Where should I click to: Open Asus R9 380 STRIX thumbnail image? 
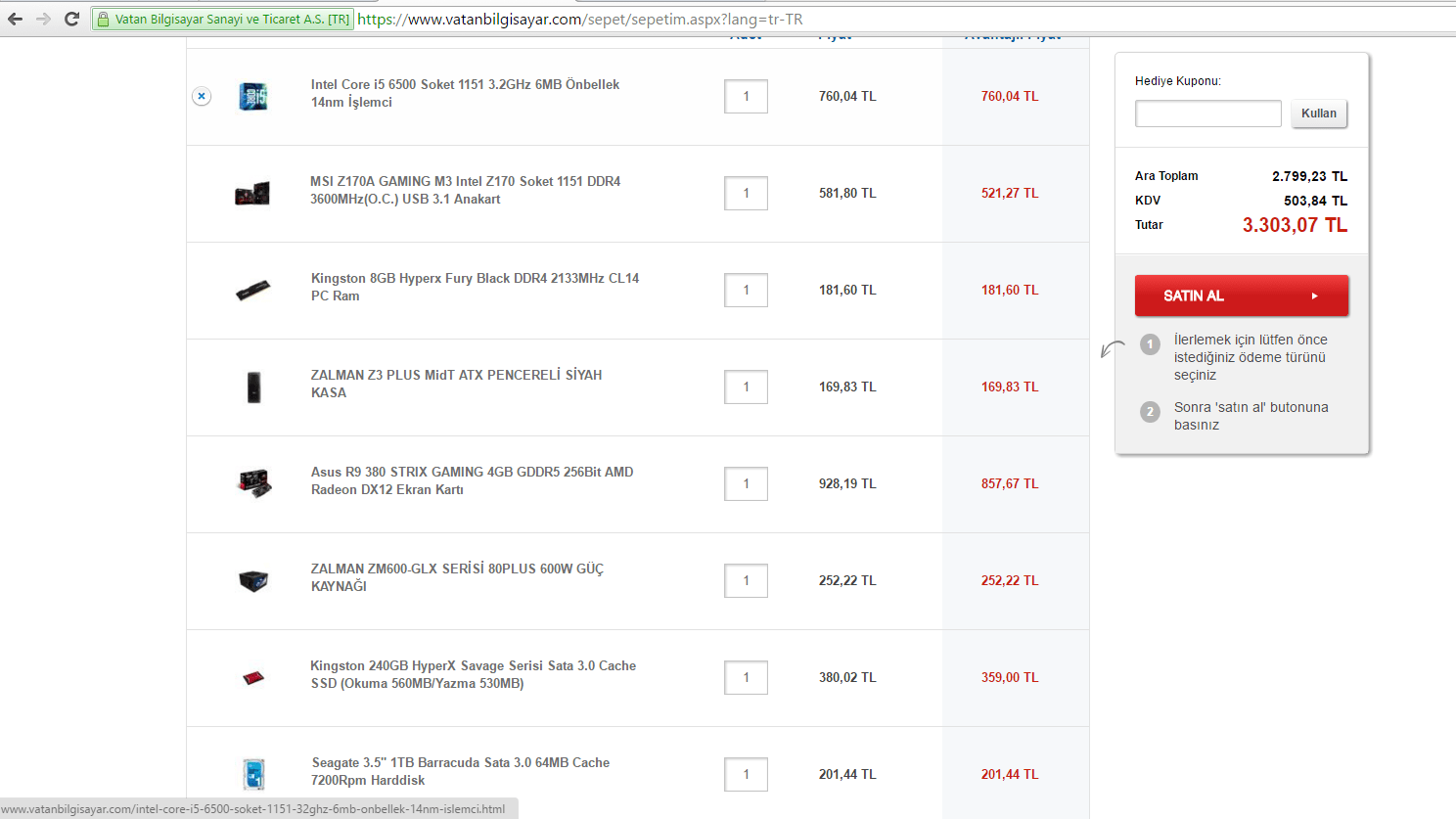254,483
